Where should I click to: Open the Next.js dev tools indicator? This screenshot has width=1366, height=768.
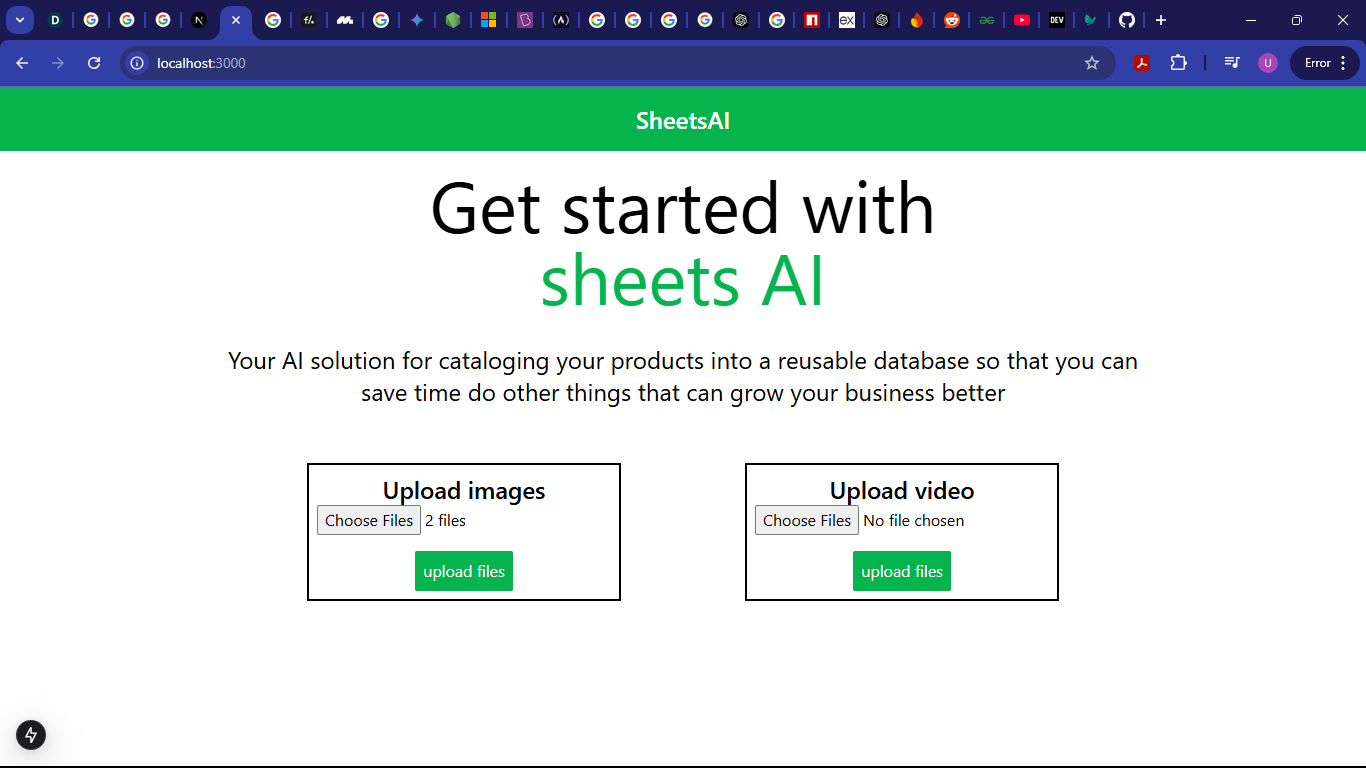[x=31, y=735]
